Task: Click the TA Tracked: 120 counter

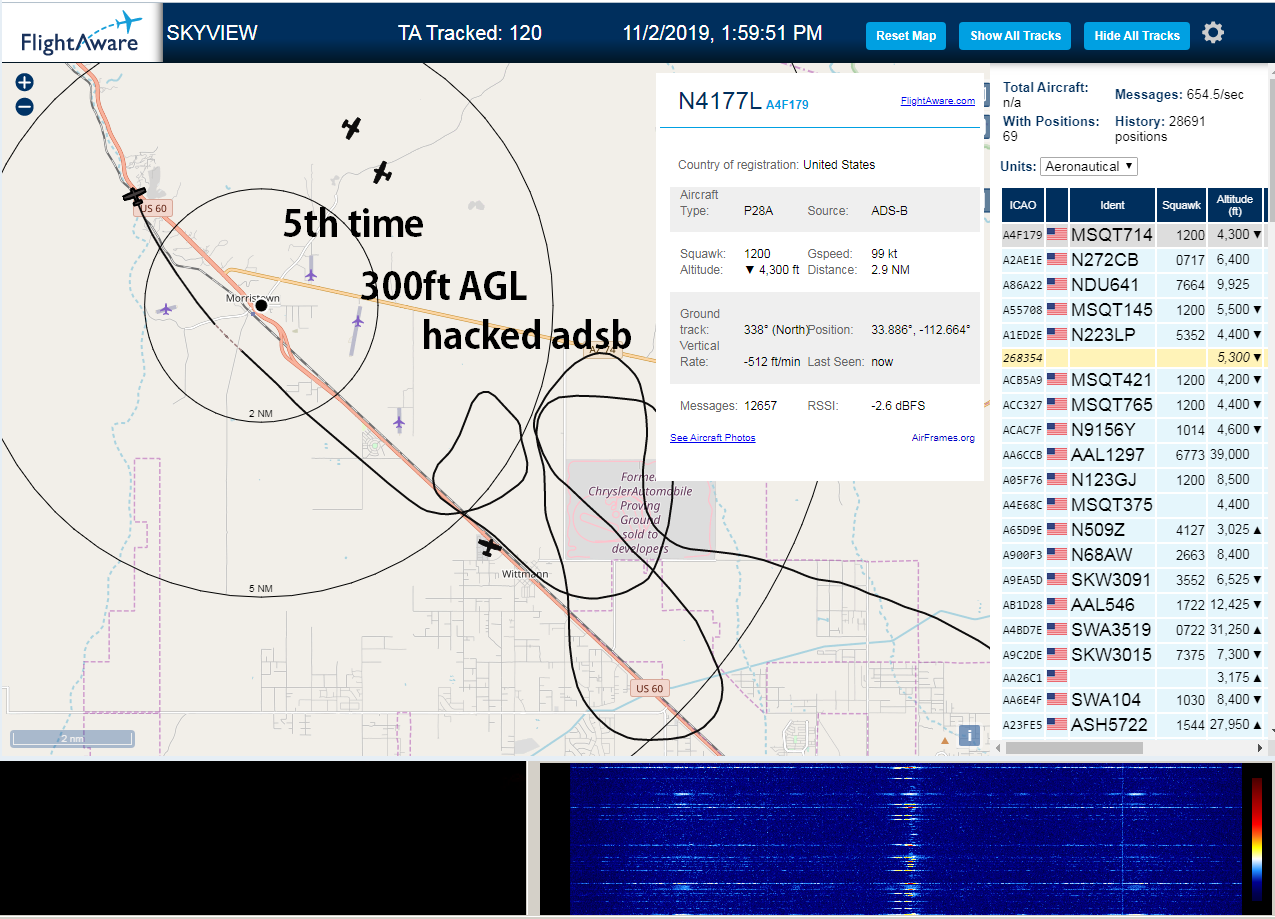Action: click(x=470, y=33)
